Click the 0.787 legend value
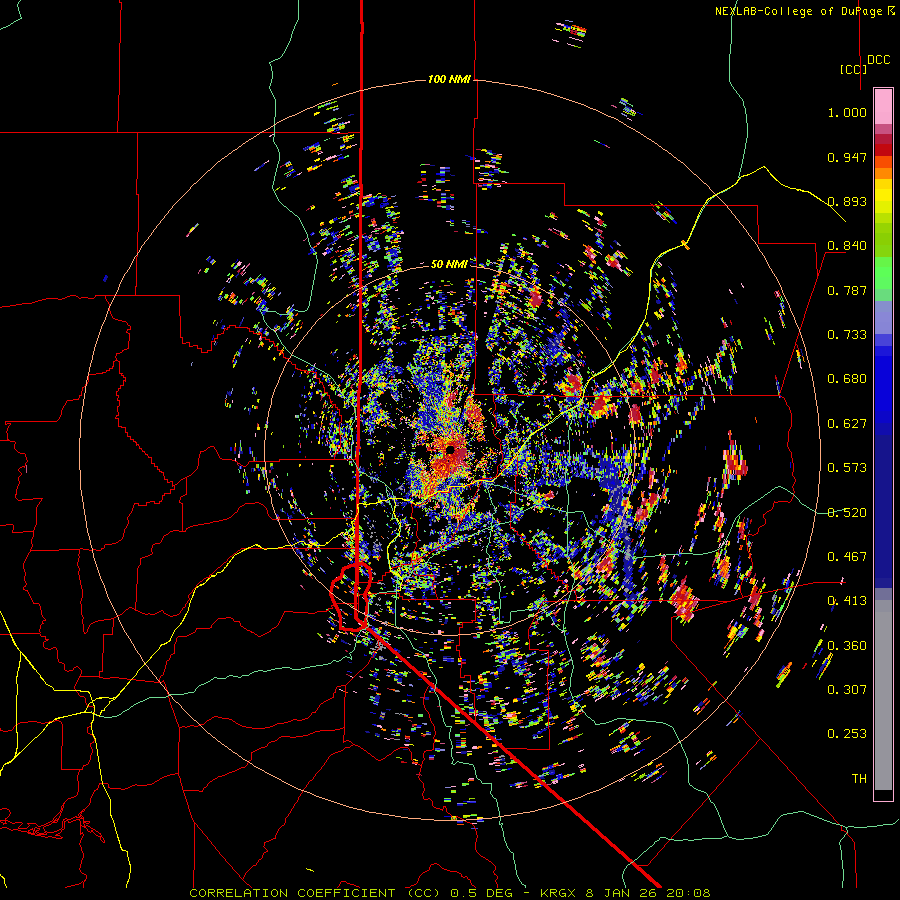The width and height of the screenshot is (900, 900). [x=847, y=290]
